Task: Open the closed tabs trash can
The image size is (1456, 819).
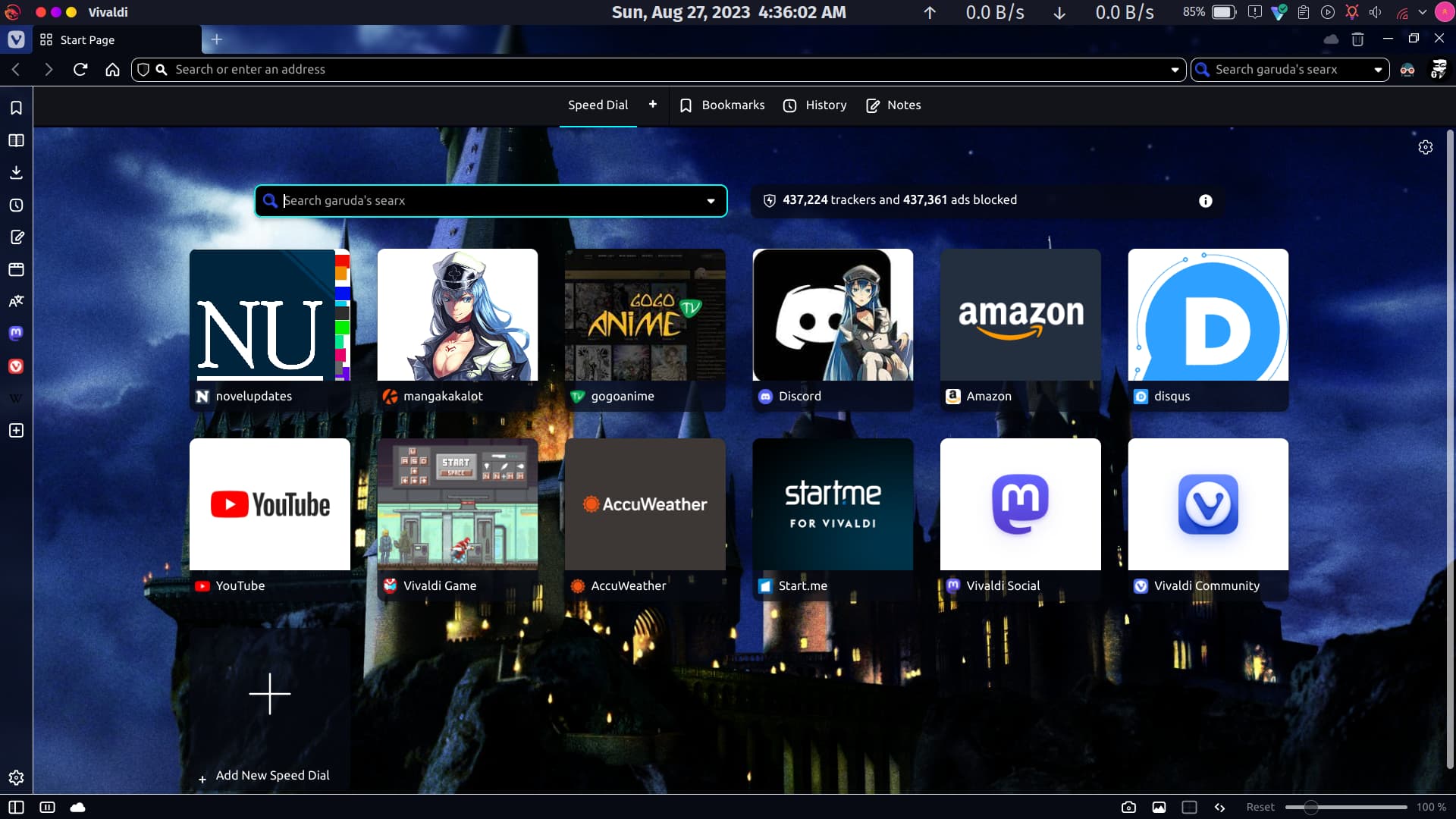Action: click(x=1357, y=39)
